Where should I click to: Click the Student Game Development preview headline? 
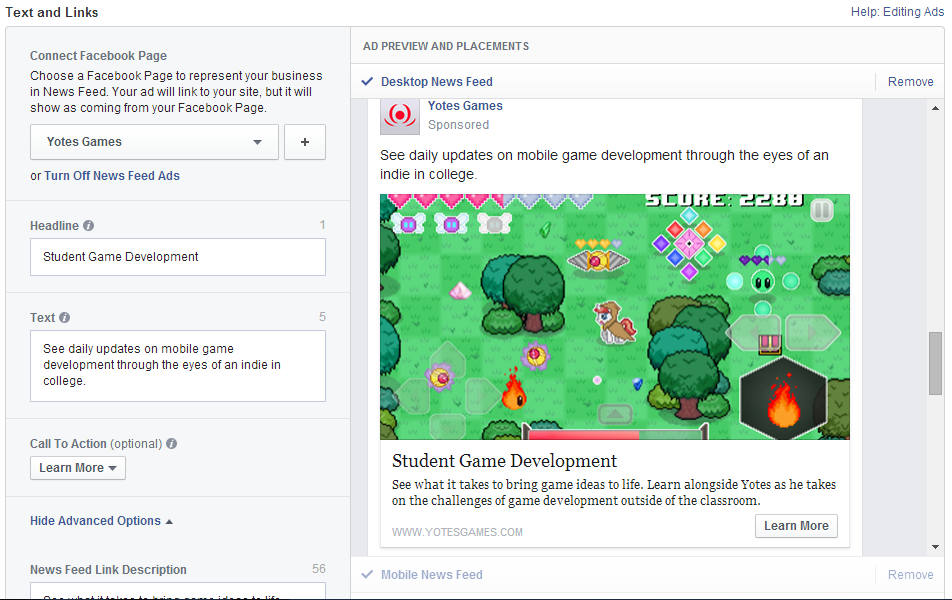pyautogui.click(x=504, y=461)
